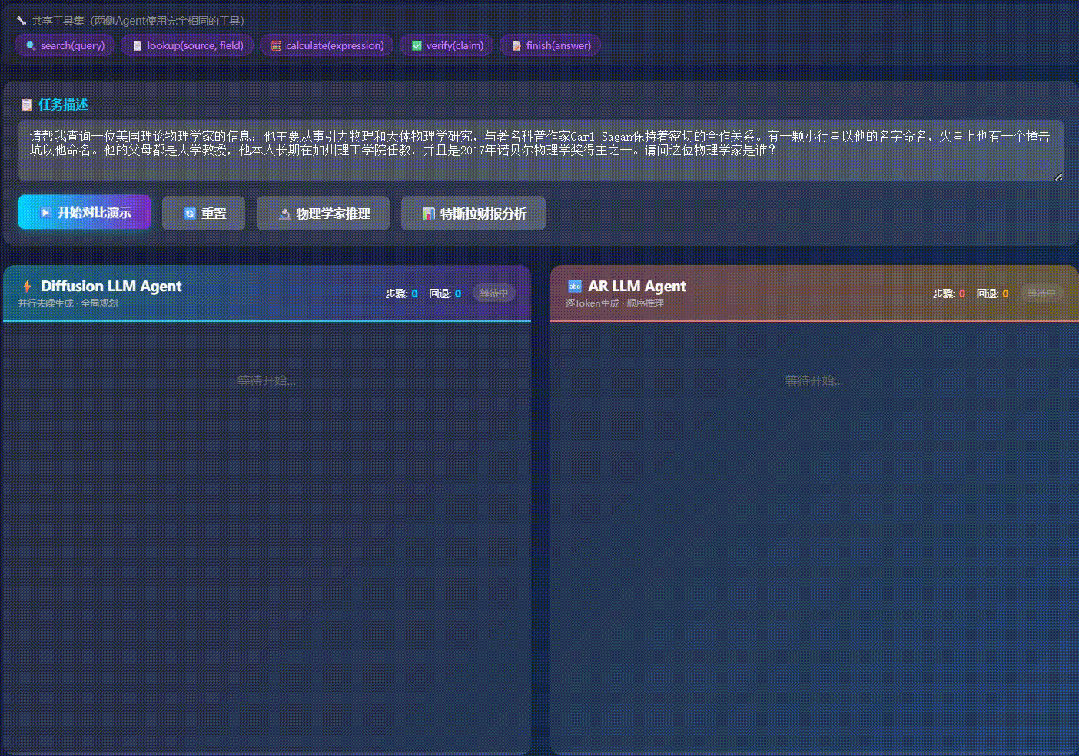The image size is (1079, 756).
Task: Click the 重置 reset button
Action: (203, 213)
